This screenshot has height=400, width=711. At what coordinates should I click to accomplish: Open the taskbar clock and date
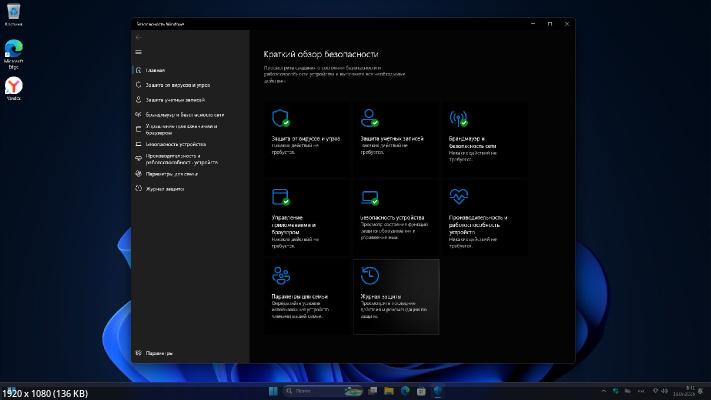pos(684,391)
